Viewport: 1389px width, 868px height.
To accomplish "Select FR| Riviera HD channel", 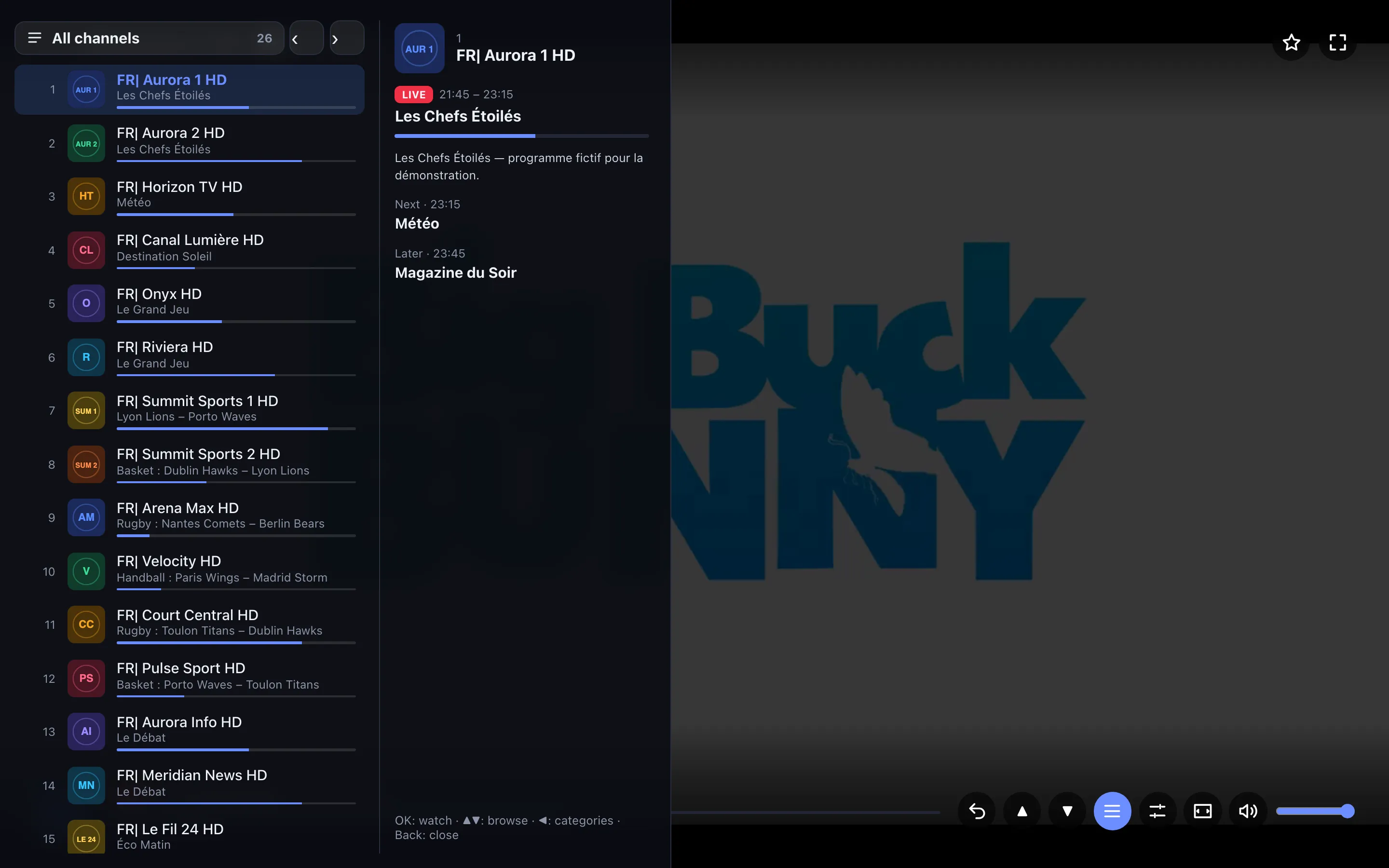I will click(x=190, y=357).
